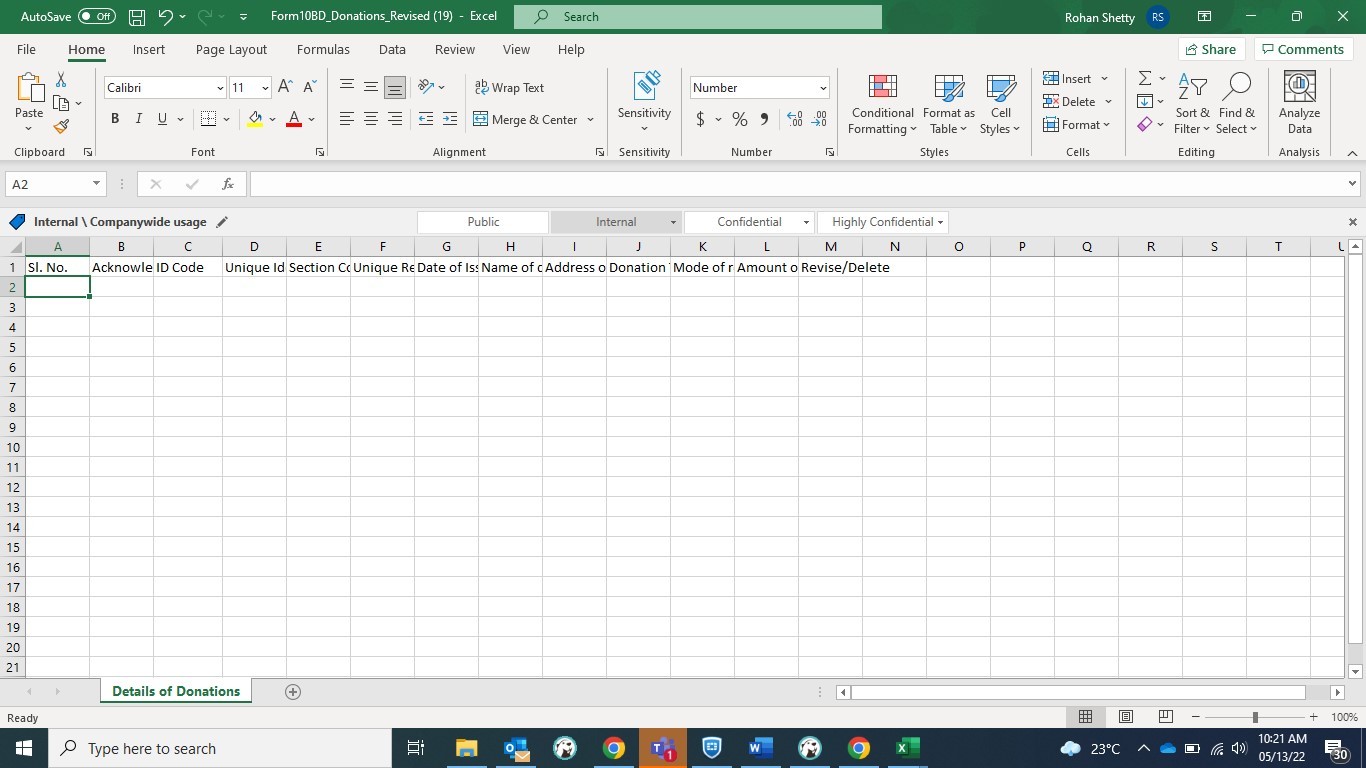This screenshot has height=768, width=1366.
Task: Switch to the Page Layout tab
Action: [x=231, y=49]
